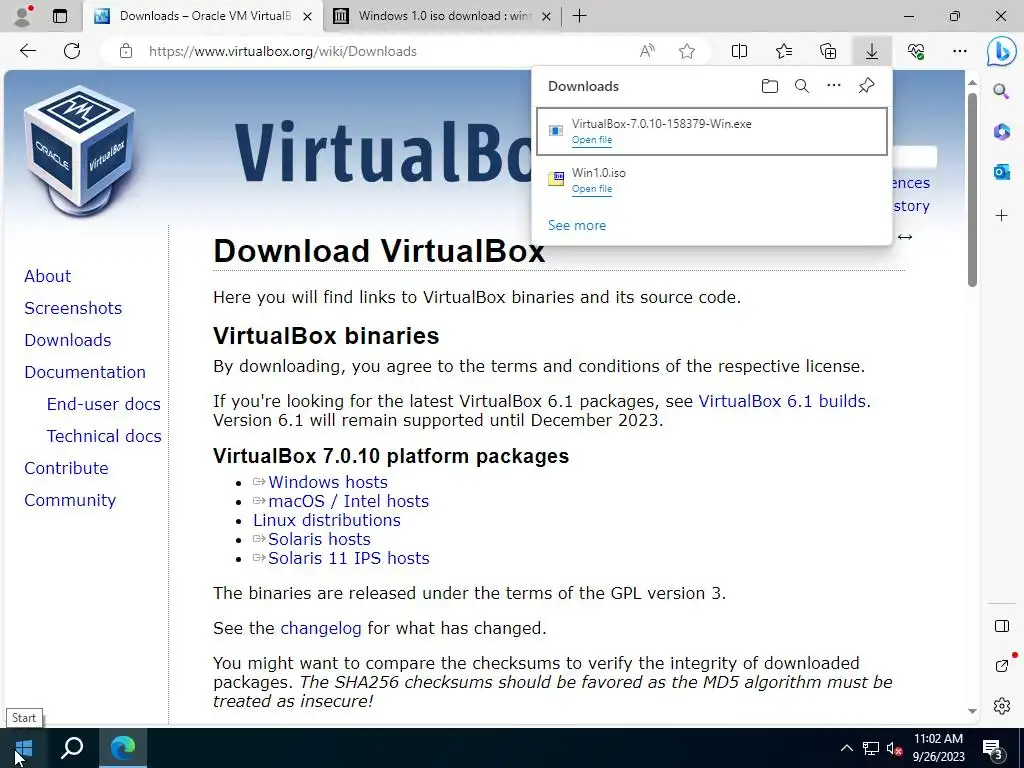Add a sidebar app with plus icon
The height and width of the screenshot is (768, 1024).
pyautogui.click(x=1001, y=216)
